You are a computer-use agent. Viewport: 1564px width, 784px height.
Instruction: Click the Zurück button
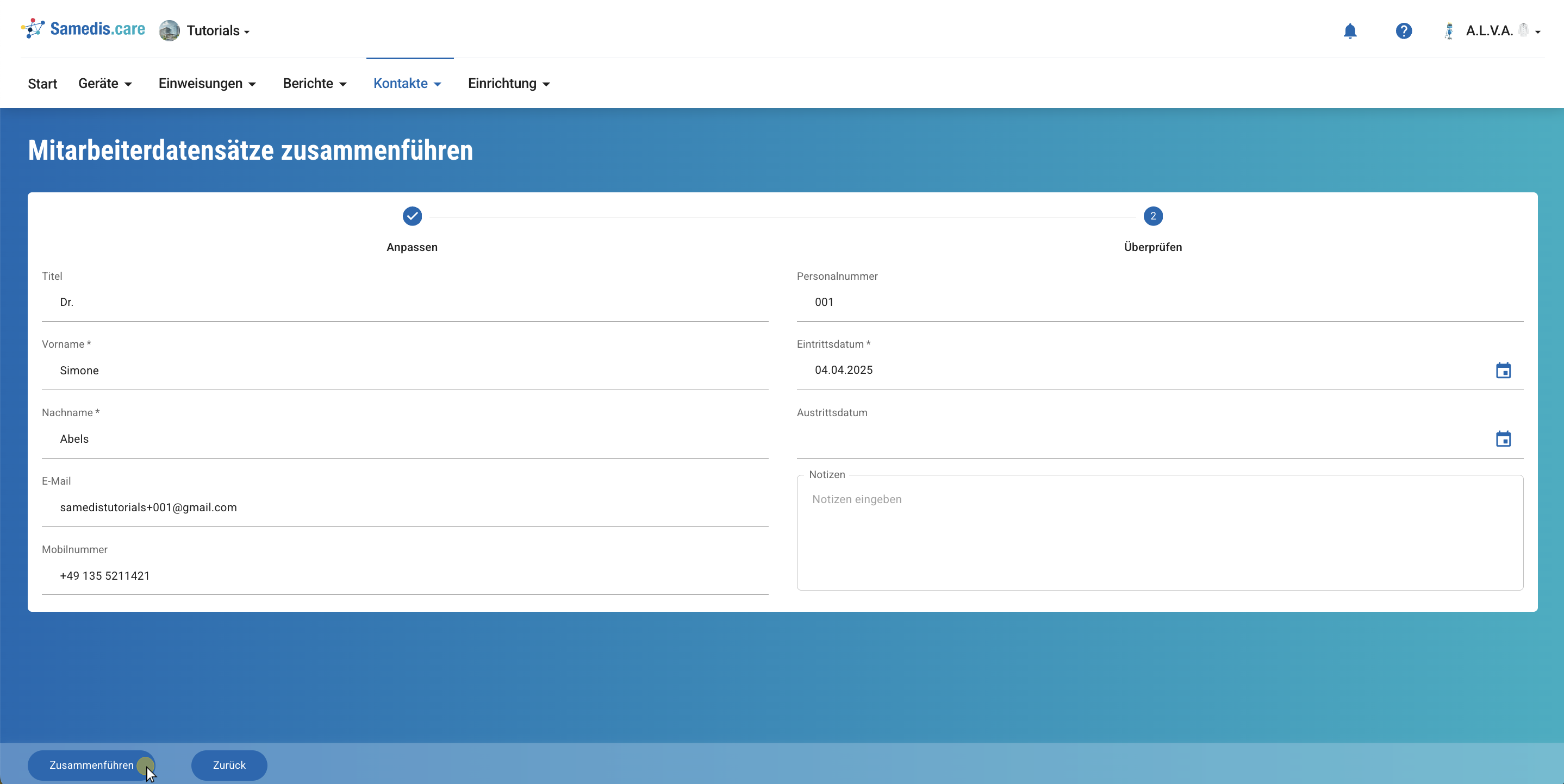pyautogui.click(x=229, y=765)
